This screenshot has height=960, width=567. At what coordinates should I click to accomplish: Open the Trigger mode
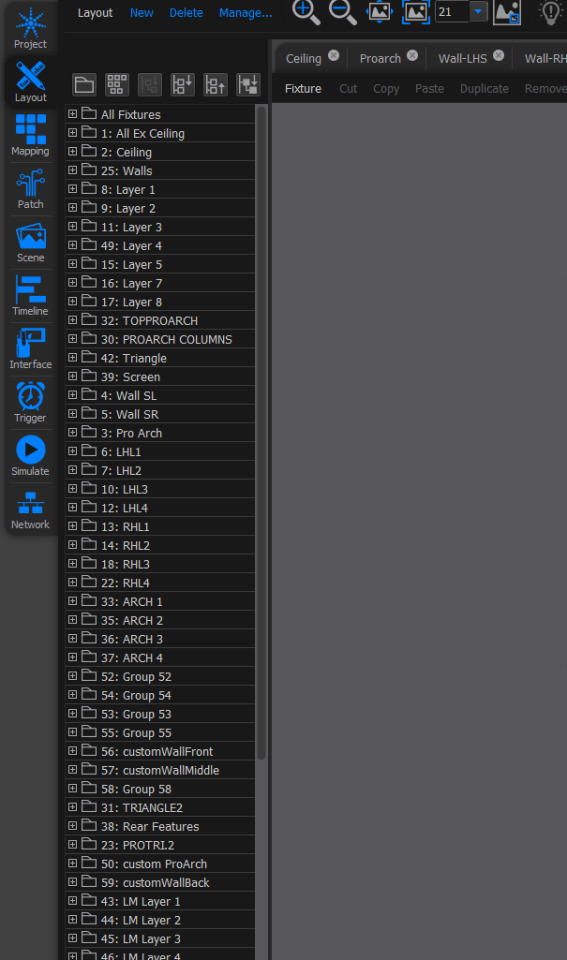[30, 402]
